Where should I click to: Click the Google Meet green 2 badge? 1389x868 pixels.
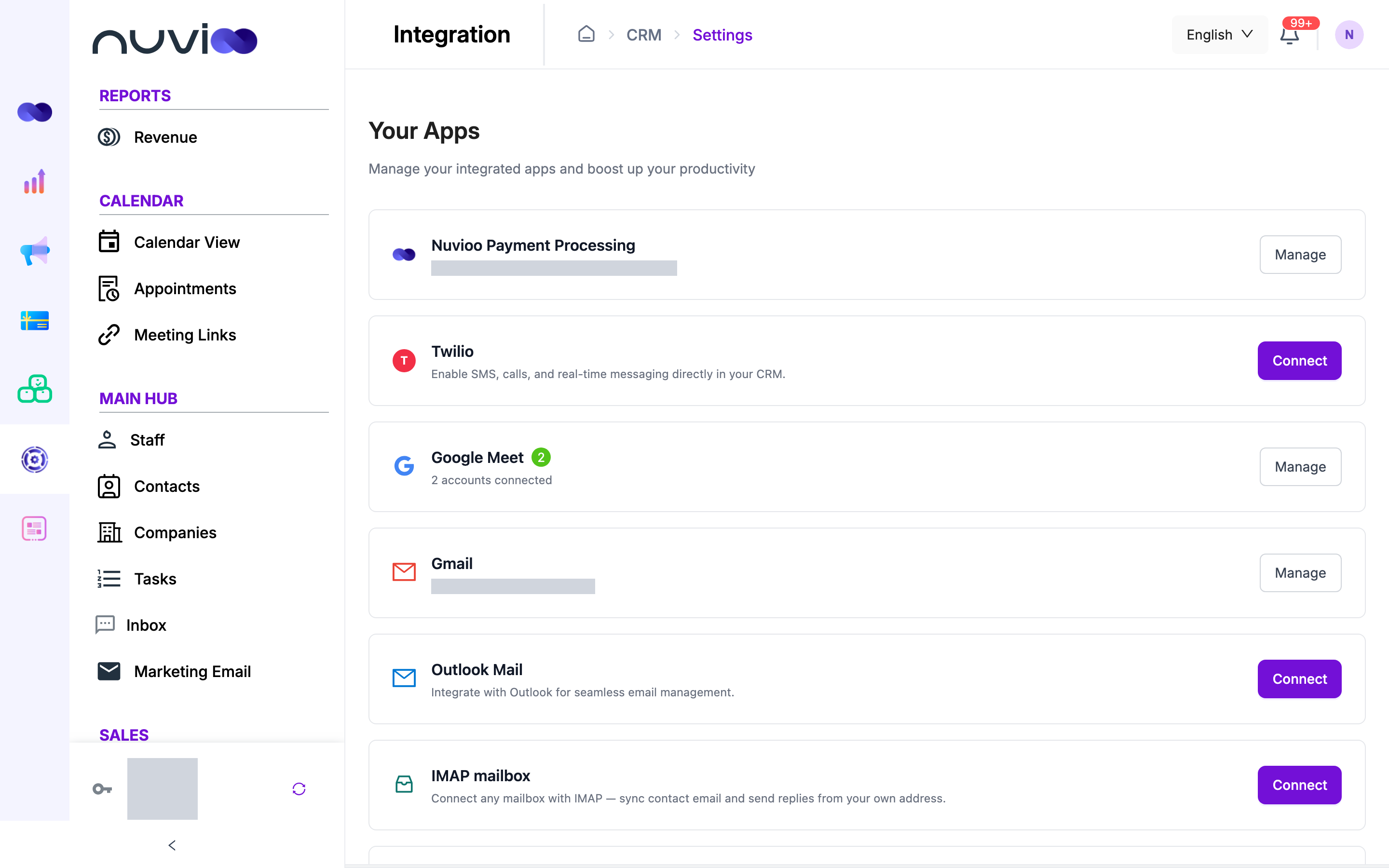(x=541, y=458)
